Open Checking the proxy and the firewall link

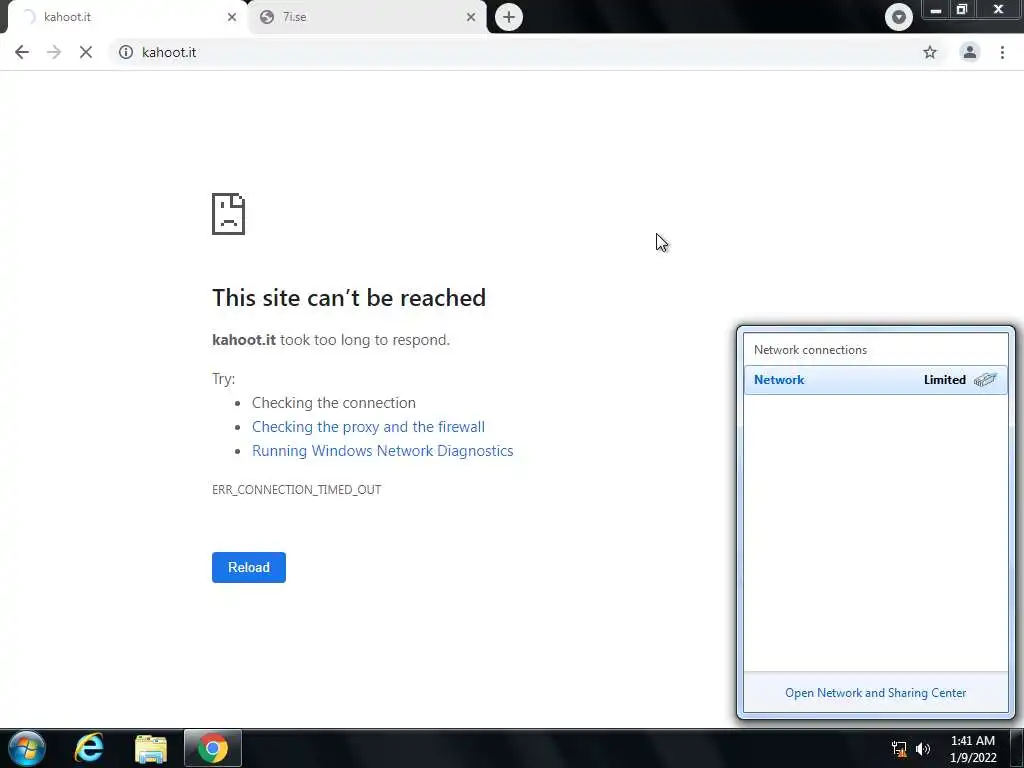point(368,427)
